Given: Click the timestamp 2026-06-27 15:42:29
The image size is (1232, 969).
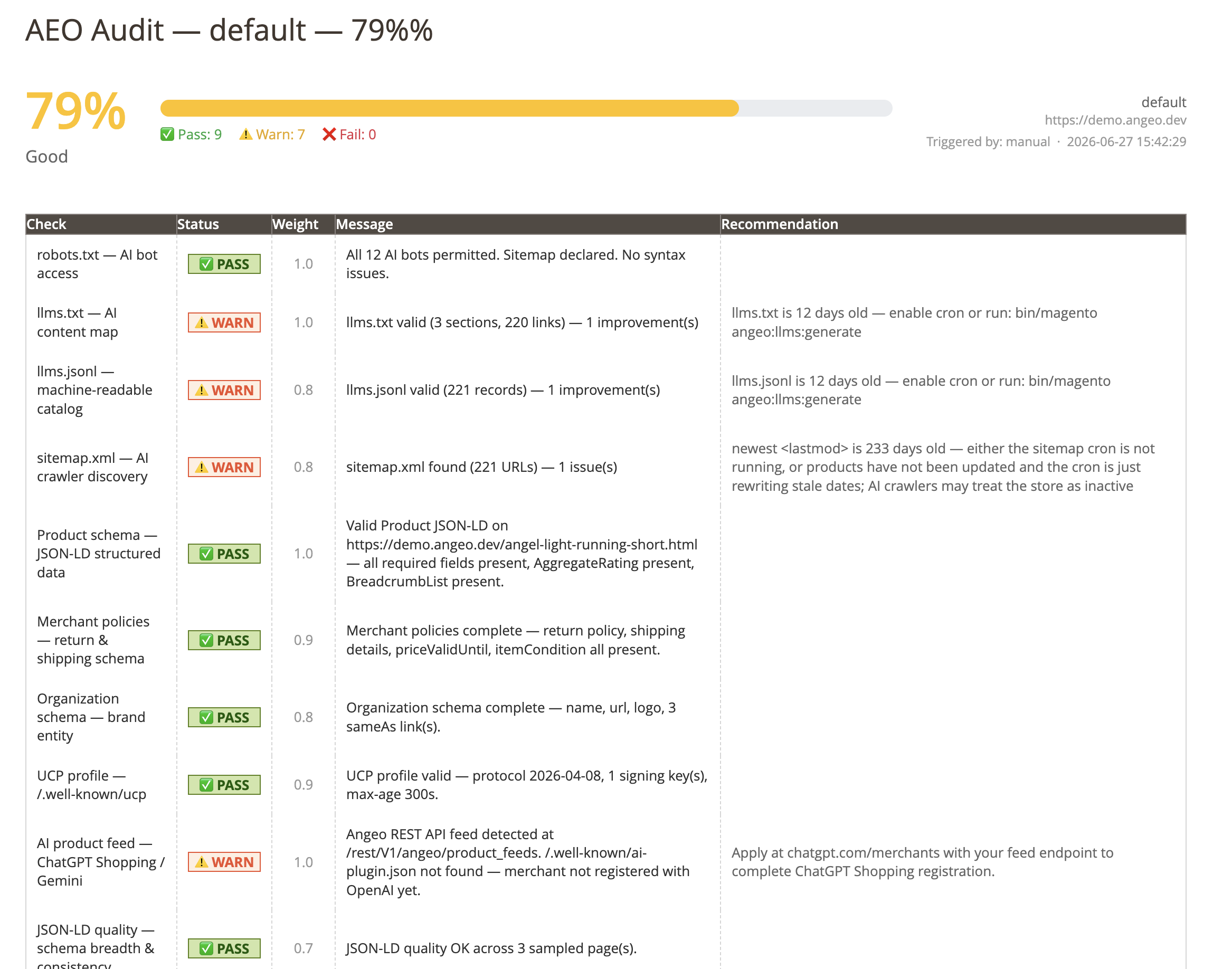Looking at the screenshot, I should coord(1126,141).
